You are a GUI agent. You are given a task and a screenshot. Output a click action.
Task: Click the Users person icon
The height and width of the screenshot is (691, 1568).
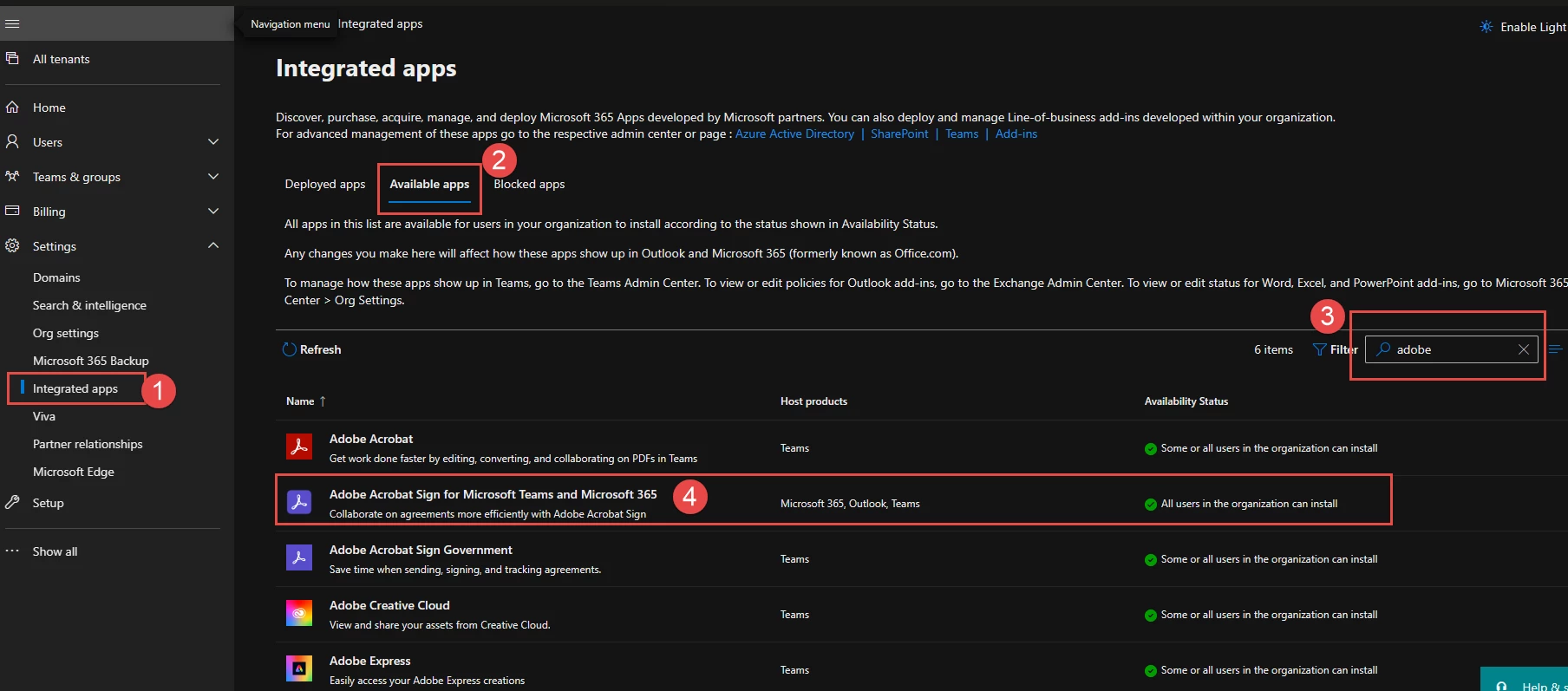click(x=12, y=141)
